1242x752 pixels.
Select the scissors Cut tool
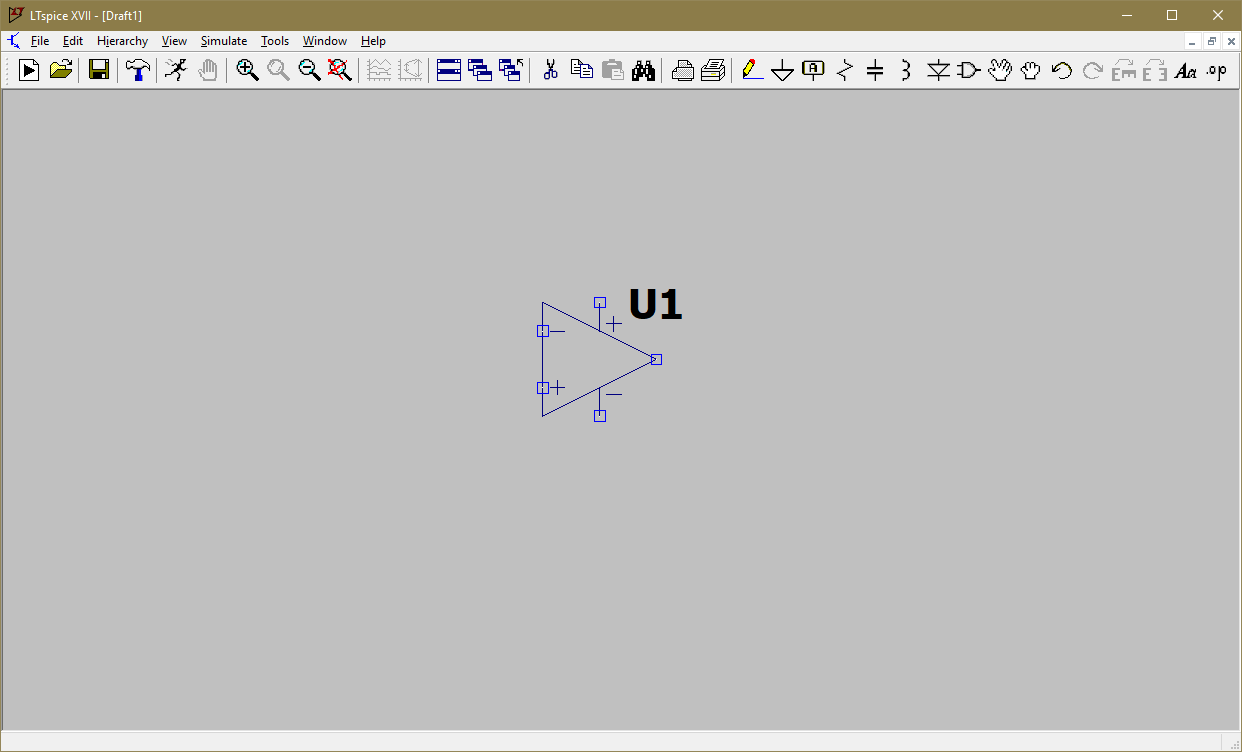click(550, 70)
